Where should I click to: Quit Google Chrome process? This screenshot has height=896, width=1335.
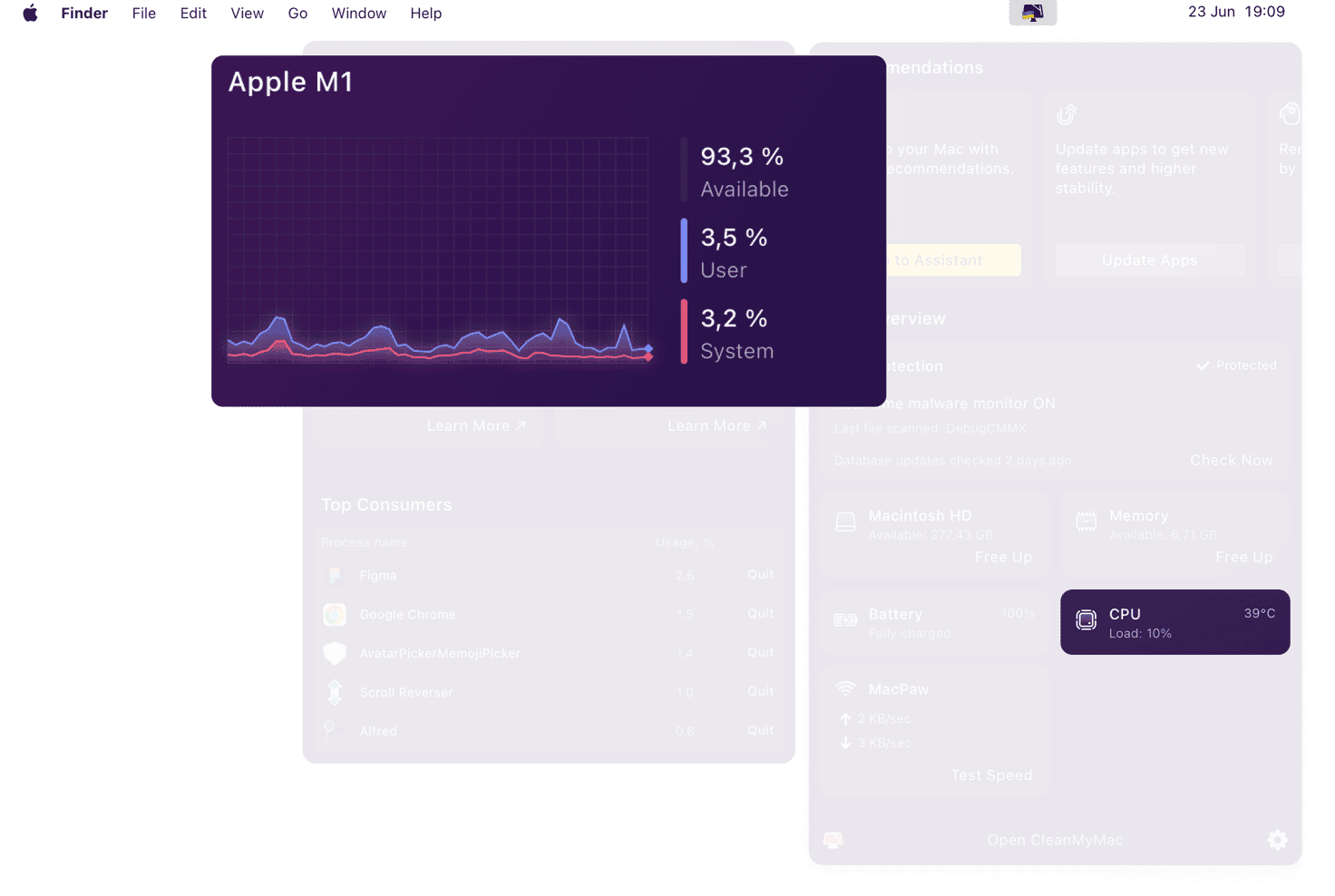pyautogui.click(x=760, y=613)
